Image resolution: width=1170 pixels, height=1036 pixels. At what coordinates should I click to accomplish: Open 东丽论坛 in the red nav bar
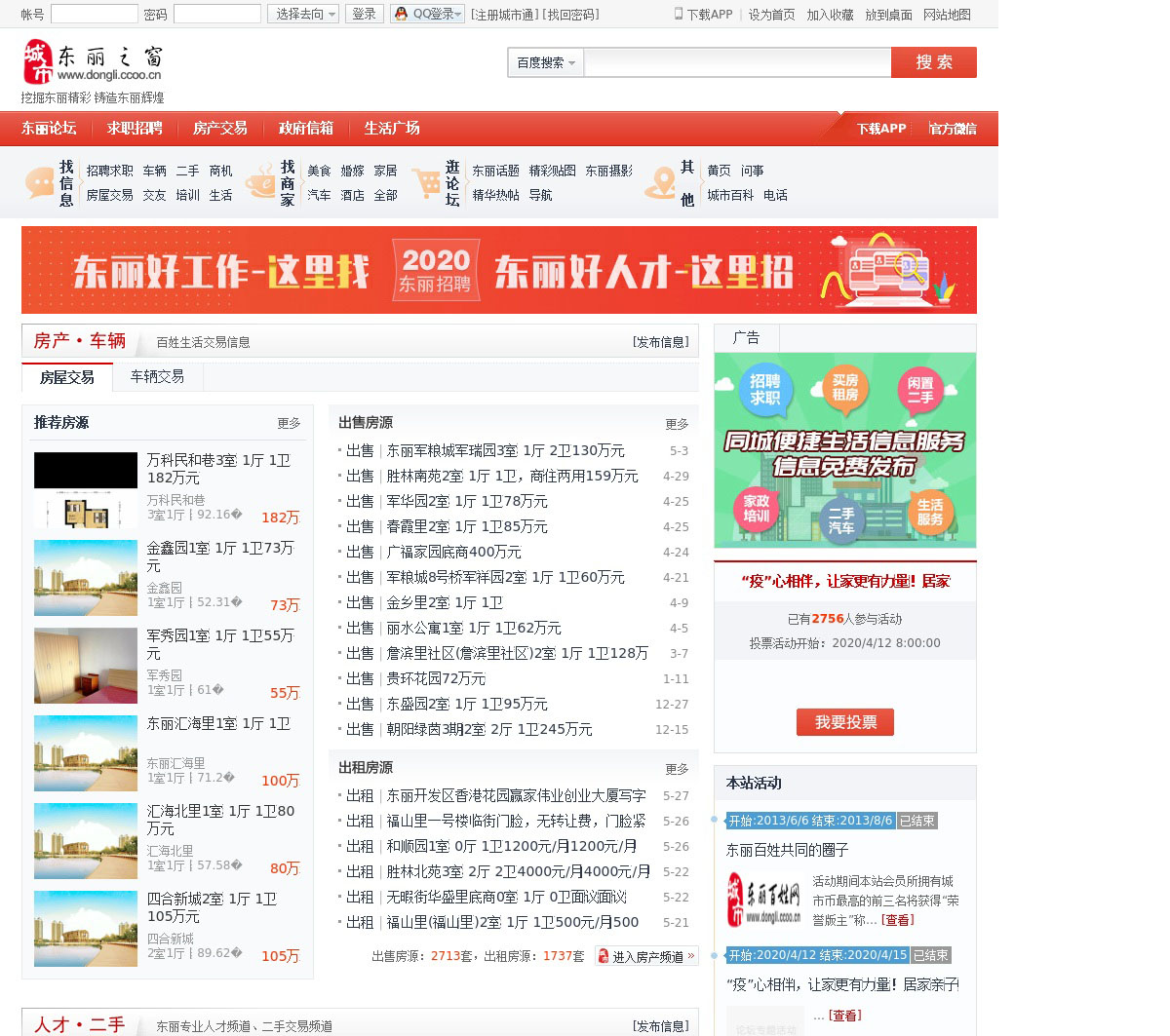click(49, 128)
